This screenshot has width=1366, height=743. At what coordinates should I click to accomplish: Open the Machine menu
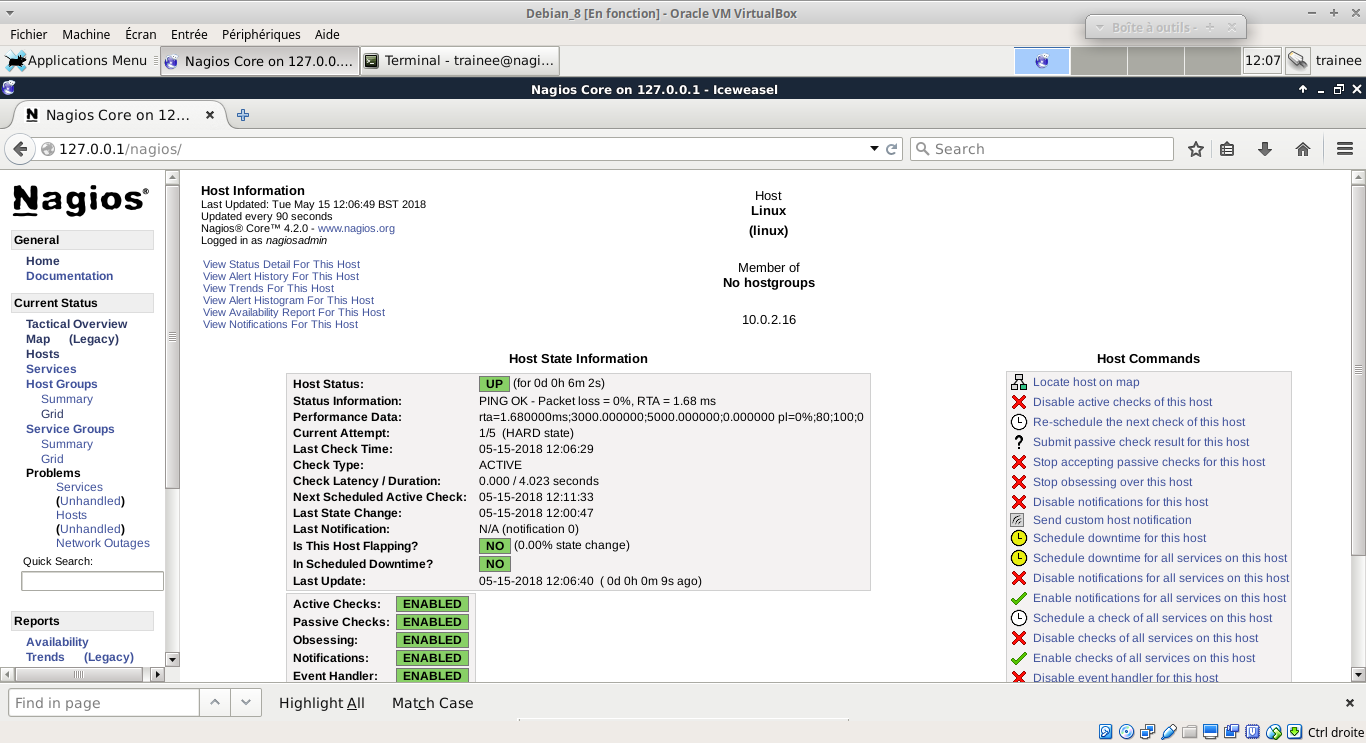tap(86, 34)
